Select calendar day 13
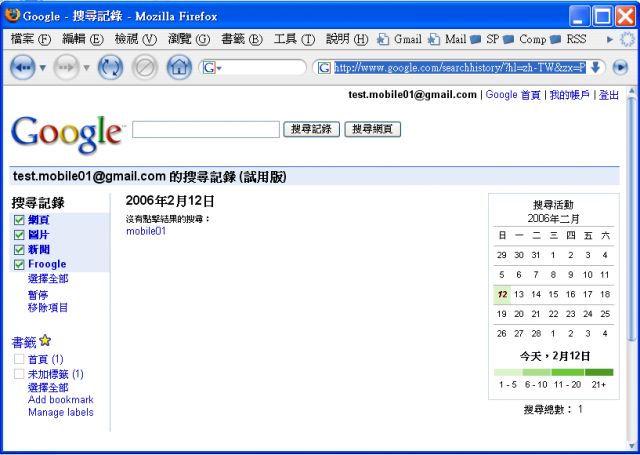 pyautogui.click(x=519, y=294)
